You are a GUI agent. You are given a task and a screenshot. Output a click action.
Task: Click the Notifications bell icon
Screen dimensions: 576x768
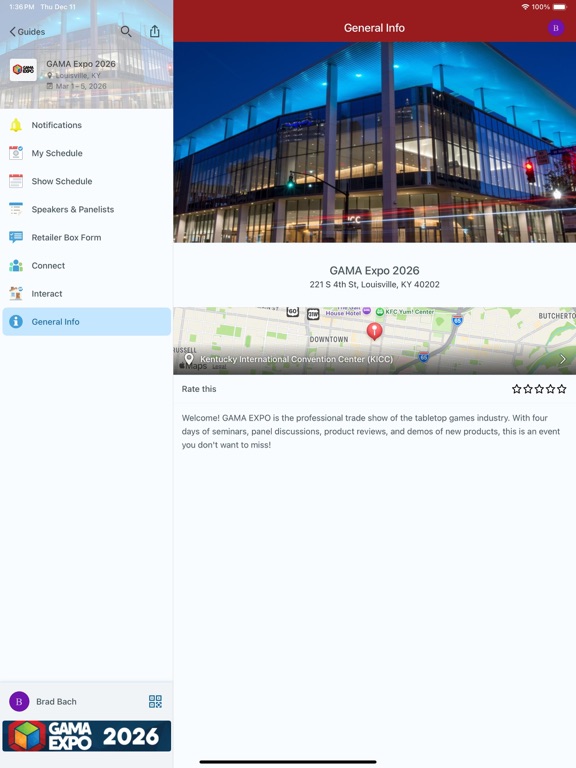tap(16, 125)
